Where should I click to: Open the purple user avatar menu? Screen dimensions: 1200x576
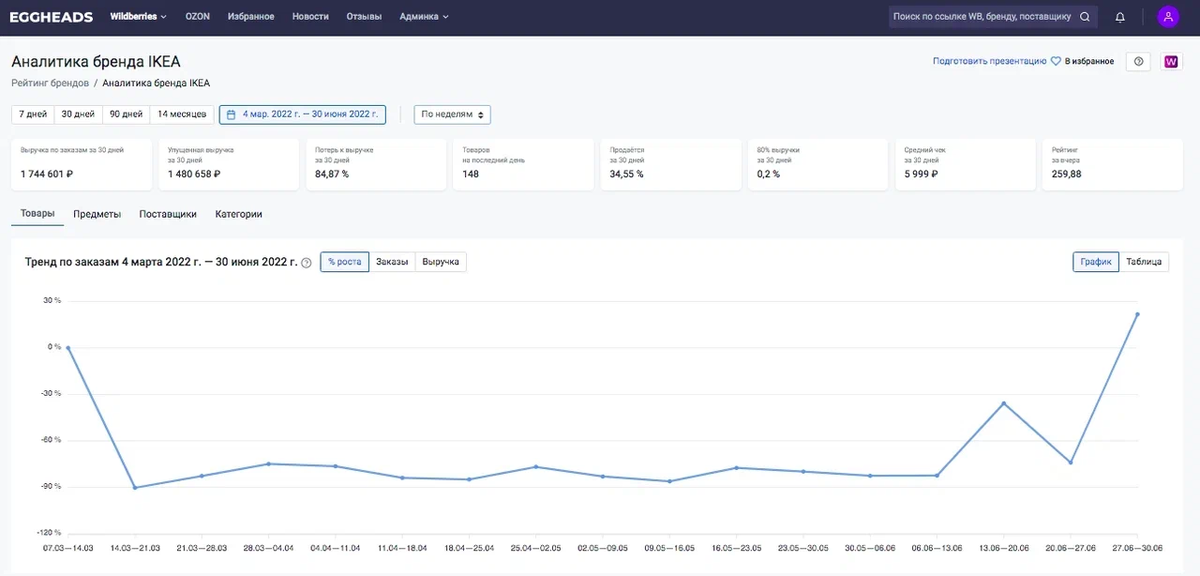pos(1168,16)
